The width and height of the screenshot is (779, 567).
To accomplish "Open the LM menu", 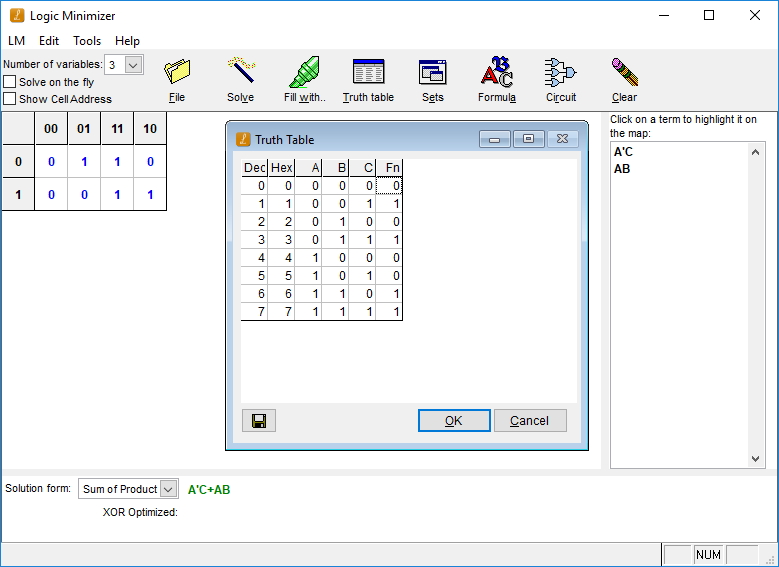I will pos(16,41).
